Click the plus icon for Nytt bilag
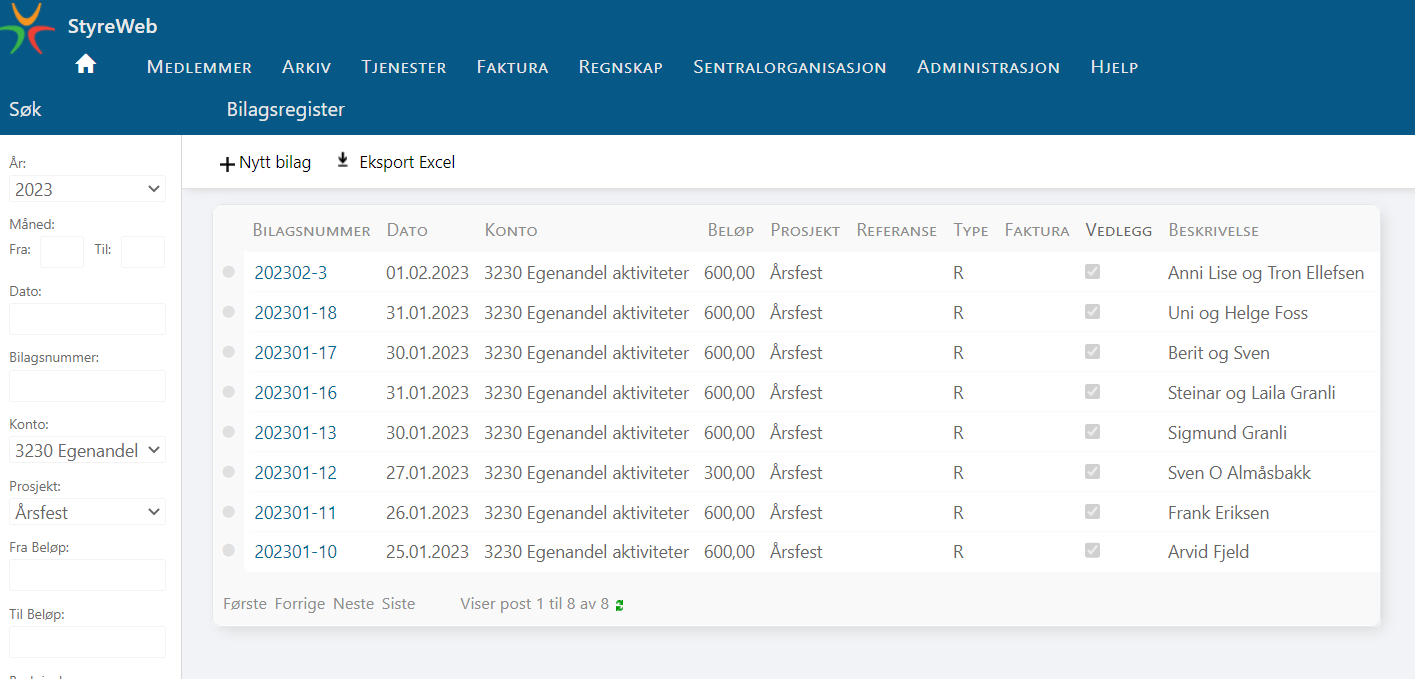The height and width of the screenshot is (679, 1415). click(x=227, y=164)
